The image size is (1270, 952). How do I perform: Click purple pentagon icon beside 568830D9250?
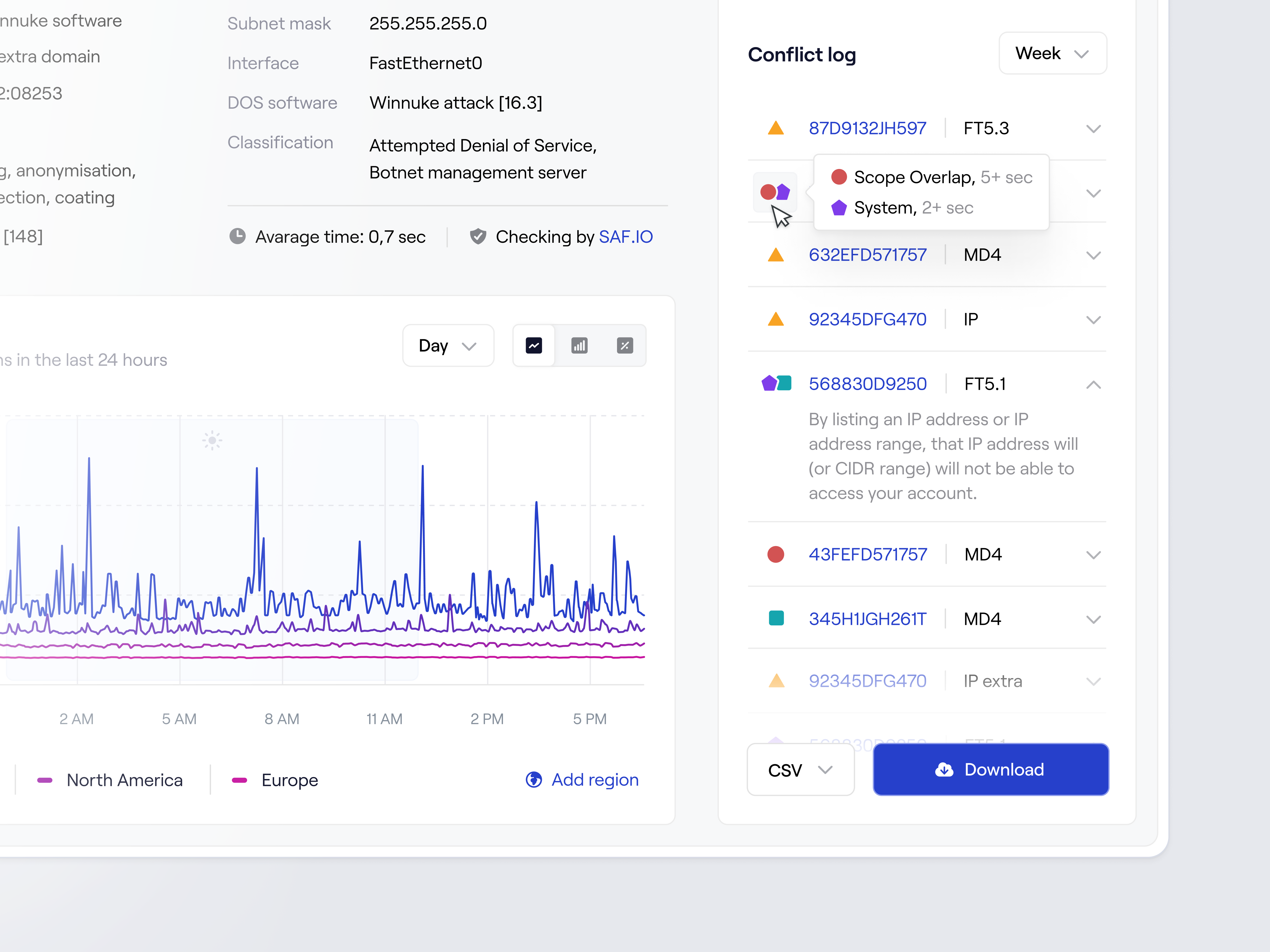click(769, 383)
